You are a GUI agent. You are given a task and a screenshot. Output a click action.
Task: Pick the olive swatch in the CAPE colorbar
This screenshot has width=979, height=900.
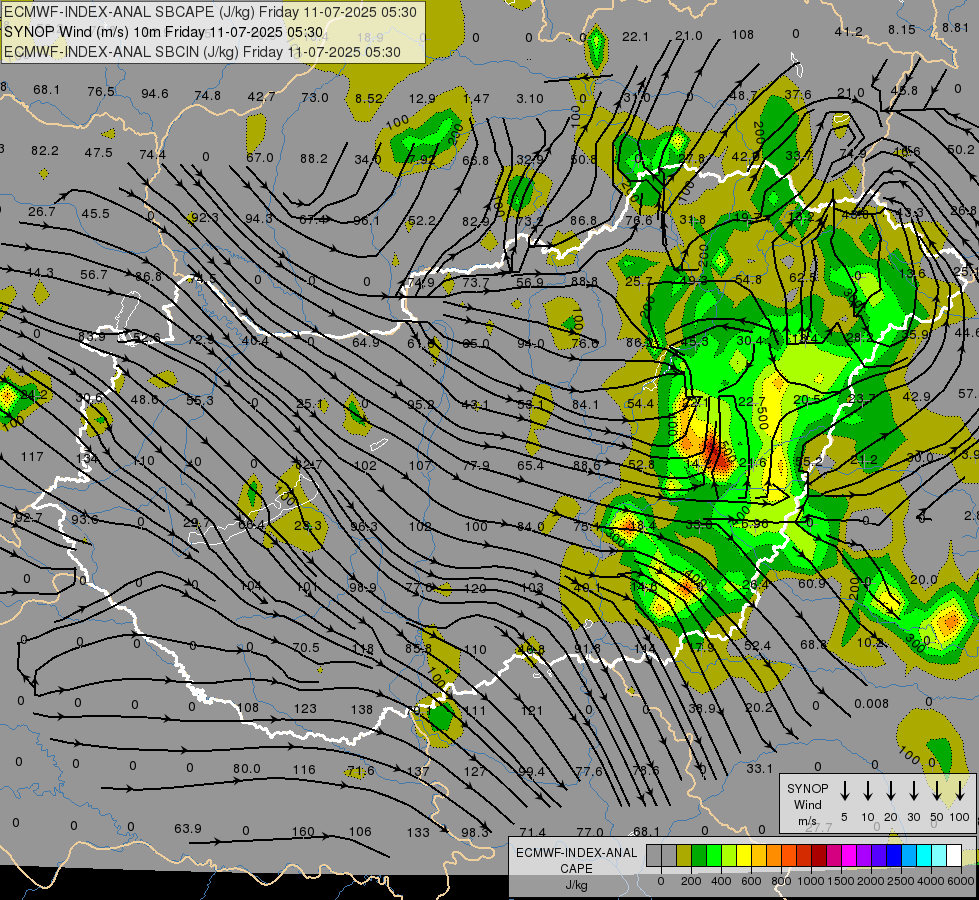684,856
